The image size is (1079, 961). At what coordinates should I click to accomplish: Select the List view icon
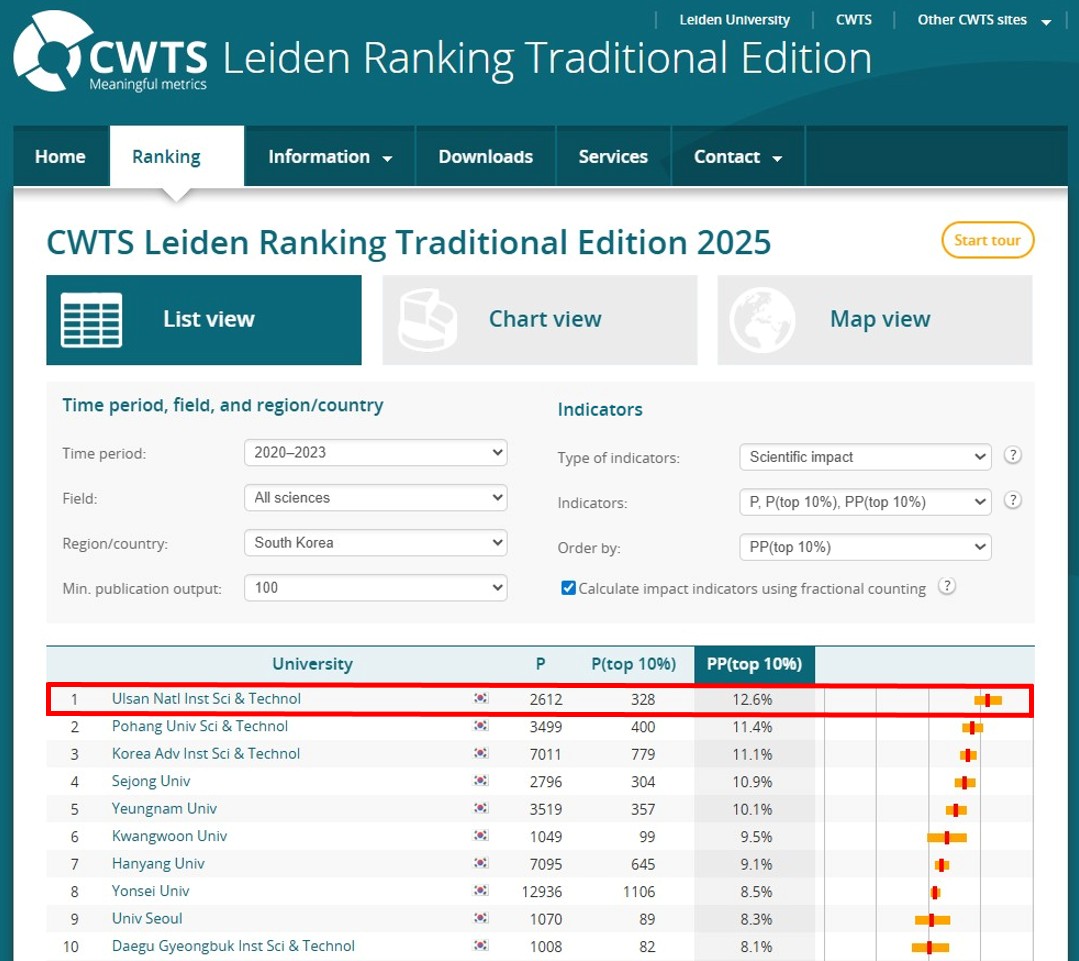[92, 318]
